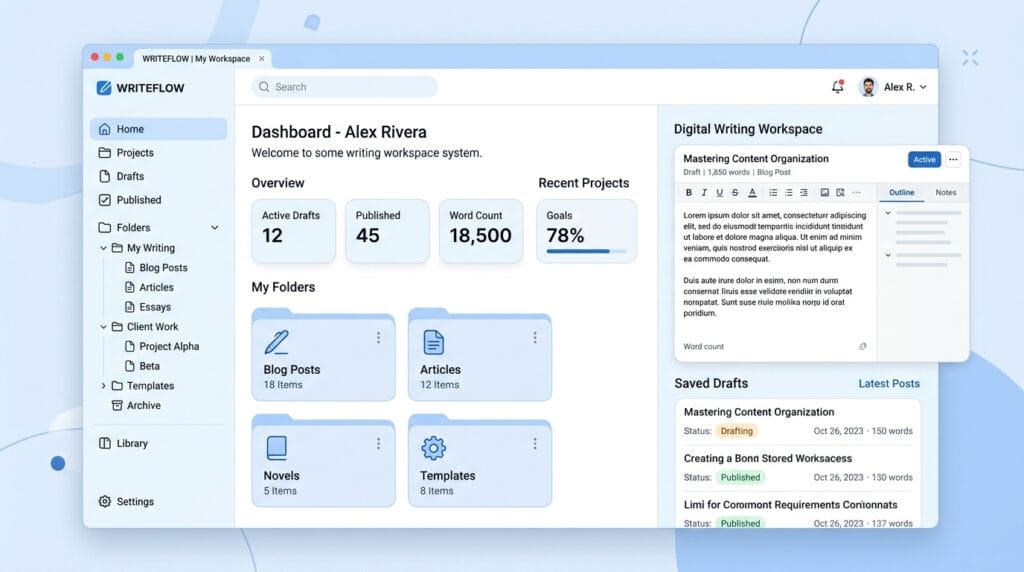Open options menu on Templates folder card
This screenshot has height=572, width=1024.
point(535,444)
